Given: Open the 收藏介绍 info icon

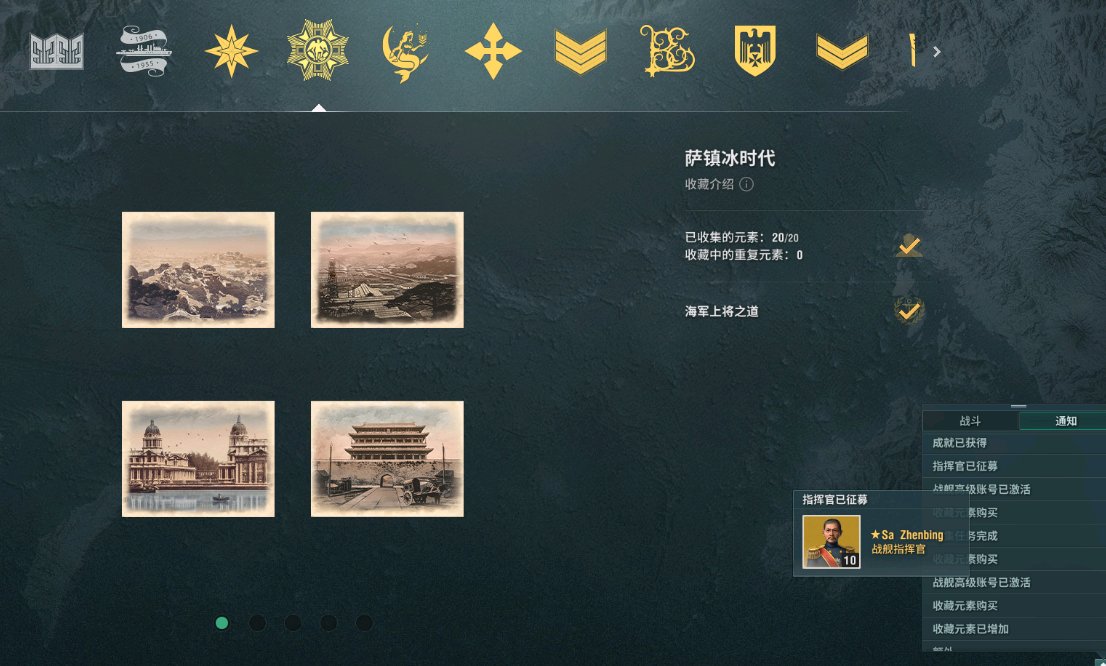Looking at the screenshot, I should 746,184.
